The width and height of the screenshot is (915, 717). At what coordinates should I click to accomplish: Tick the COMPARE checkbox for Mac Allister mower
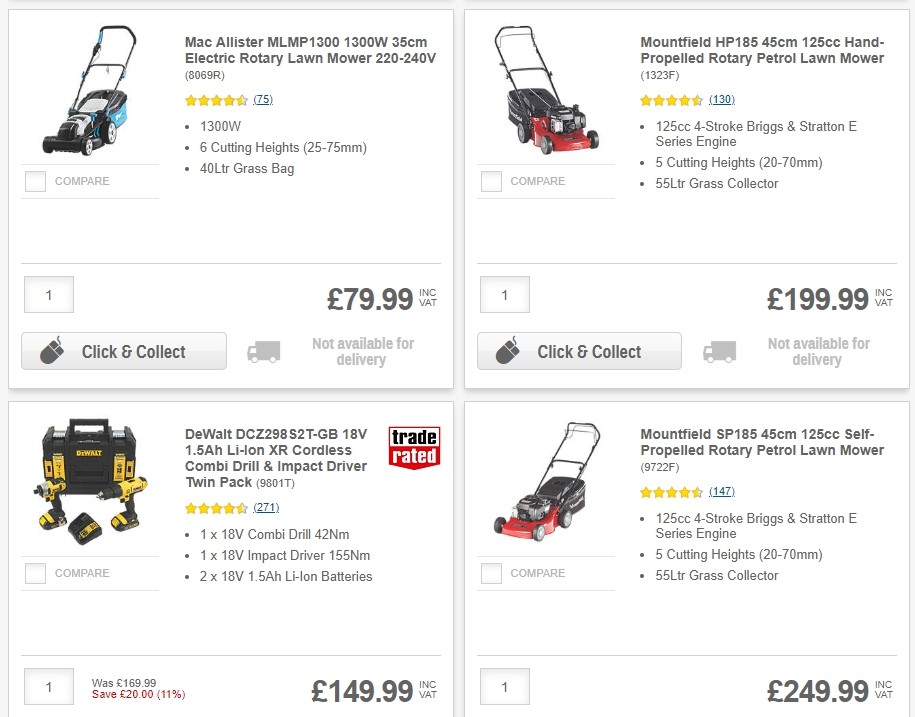coord(35,181)
